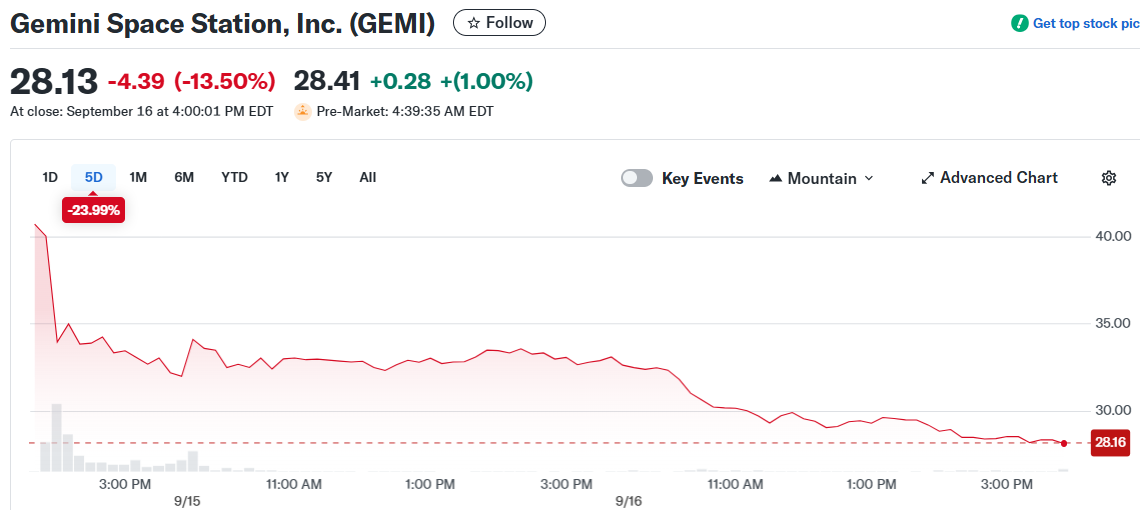
Task: Click the -4.39 (-13.50%) change text
Action: pos(191,81)
